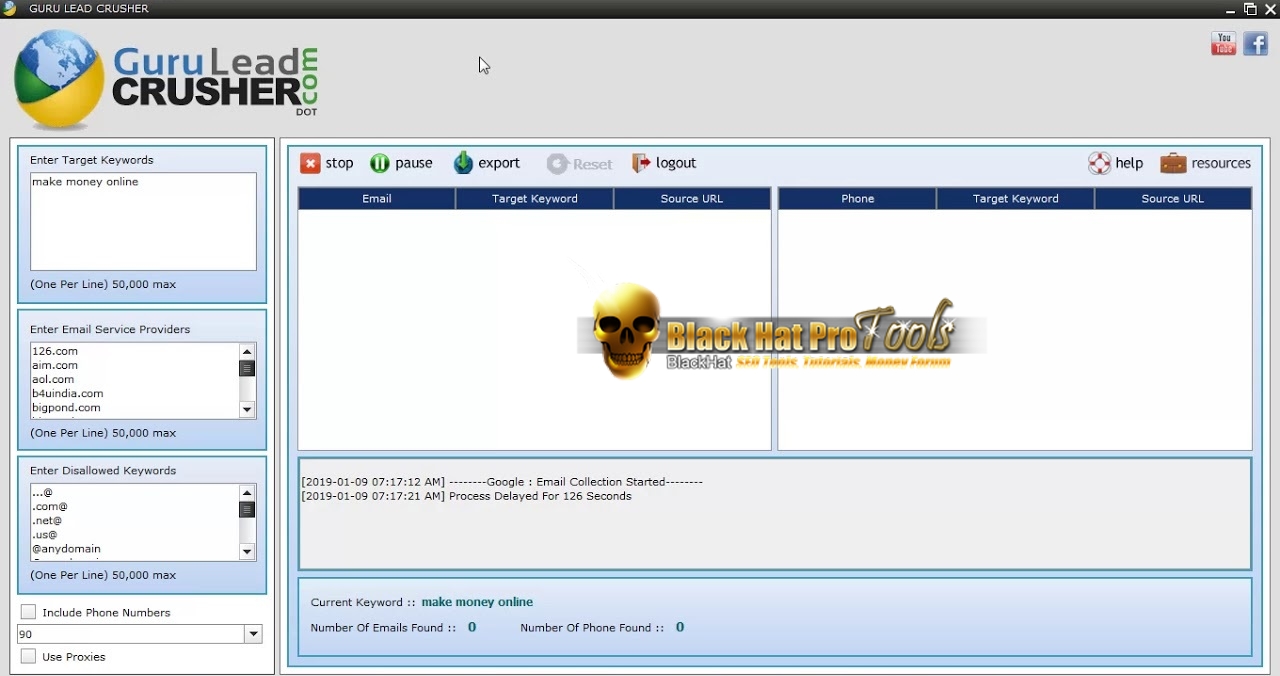The width and height of the screenshot is (1280, 676).
Task: Click the help button label
Action: [x=1129, y=163]
